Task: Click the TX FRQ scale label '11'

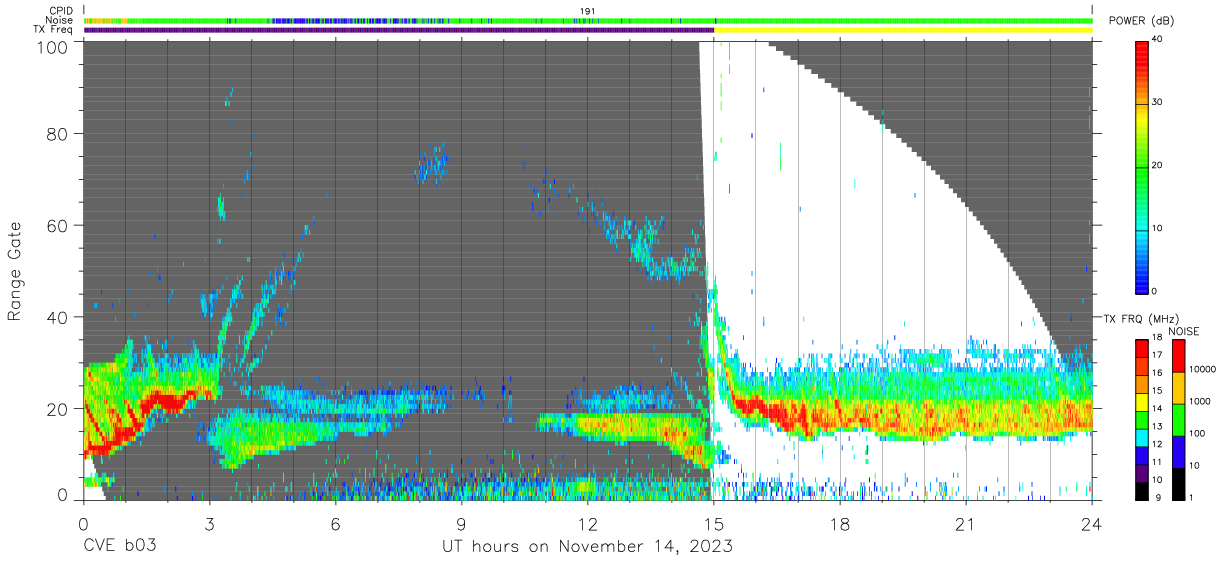Action: click(1156, 463)
